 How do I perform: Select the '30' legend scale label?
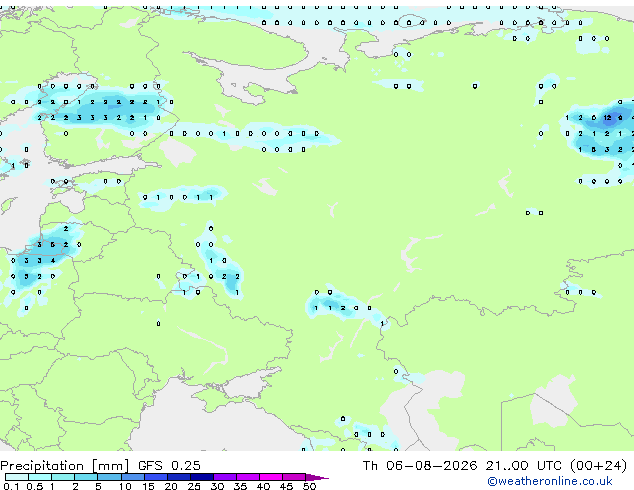[217, 486]
